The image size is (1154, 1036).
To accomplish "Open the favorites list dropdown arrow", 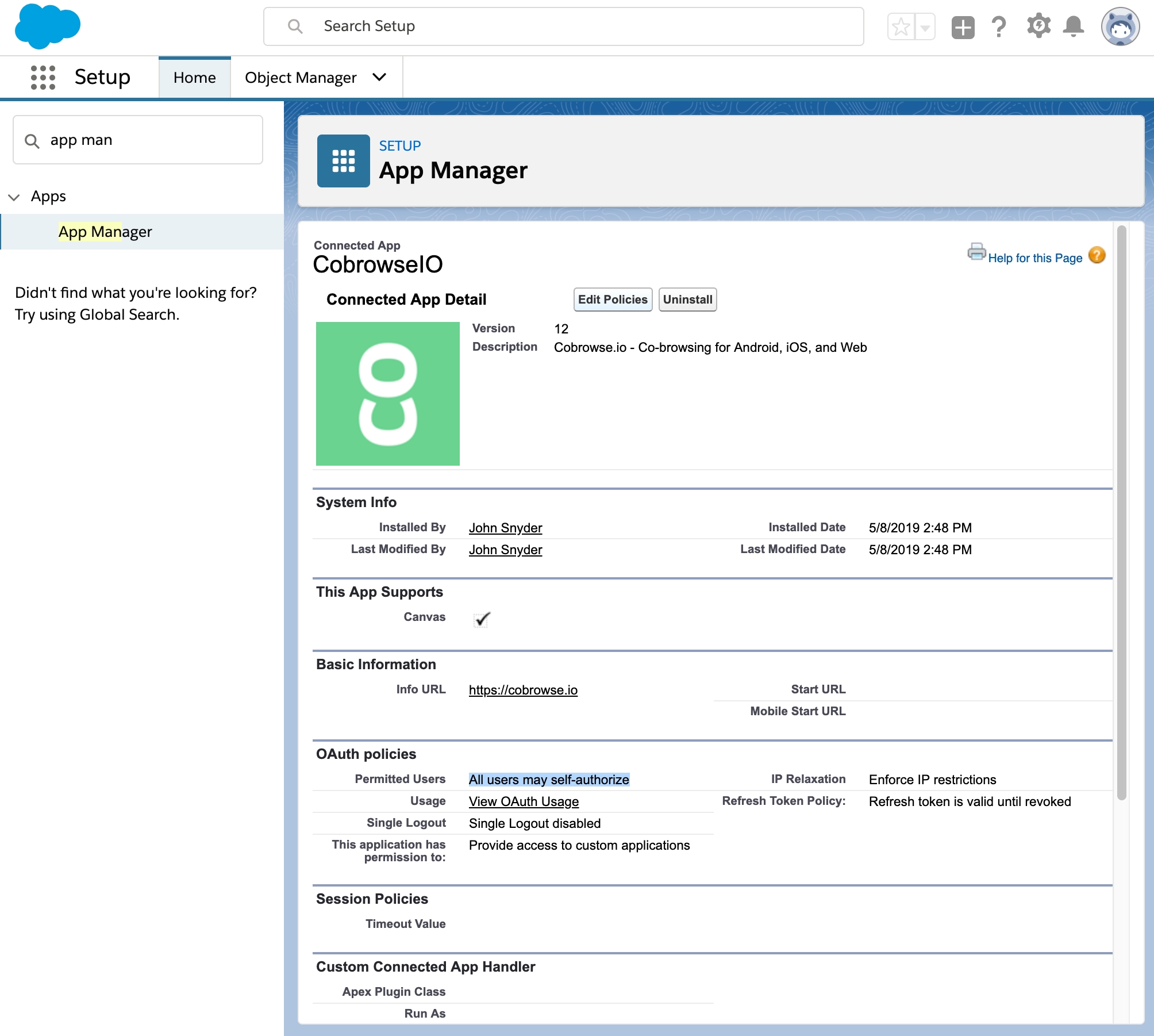I will click(x=925, y=26).
